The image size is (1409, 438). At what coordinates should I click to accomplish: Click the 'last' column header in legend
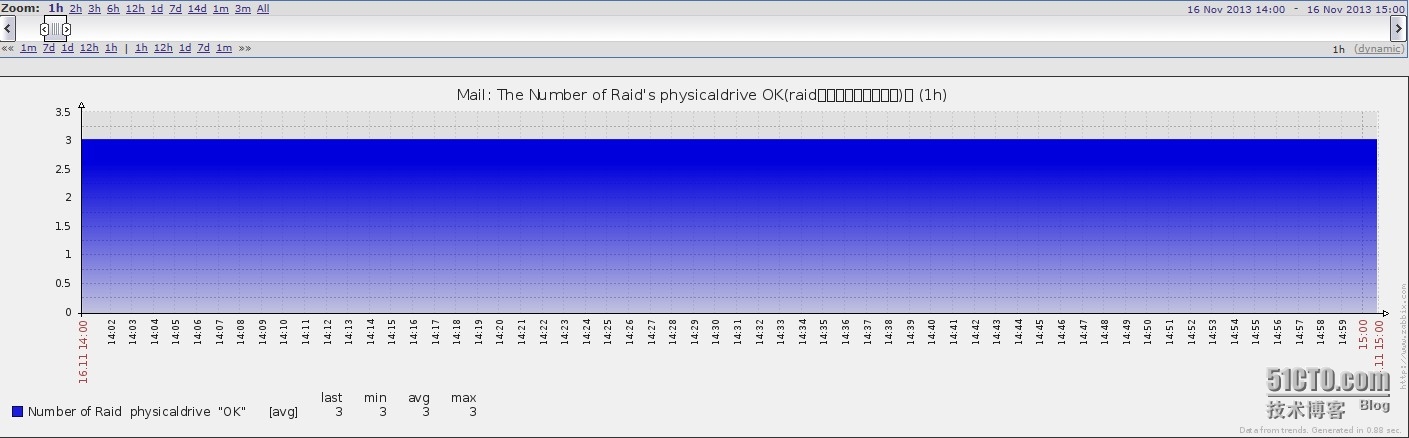click(x=332, y=398)
